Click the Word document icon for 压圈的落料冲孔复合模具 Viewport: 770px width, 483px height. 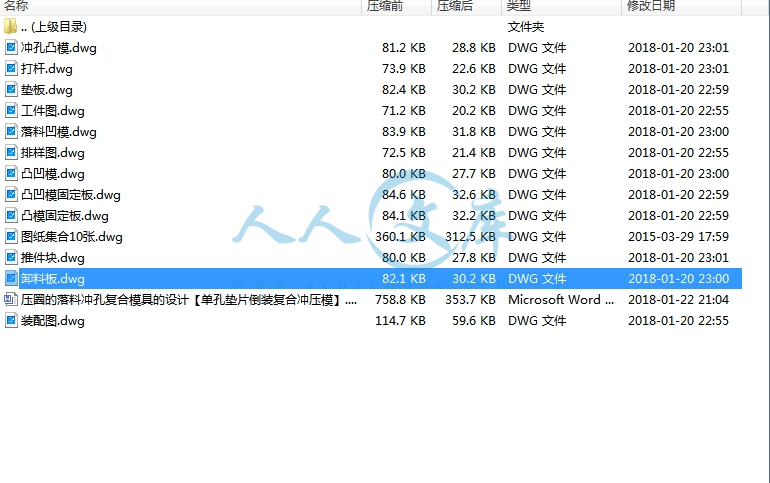pyautogui.click(x=11, y=299)
